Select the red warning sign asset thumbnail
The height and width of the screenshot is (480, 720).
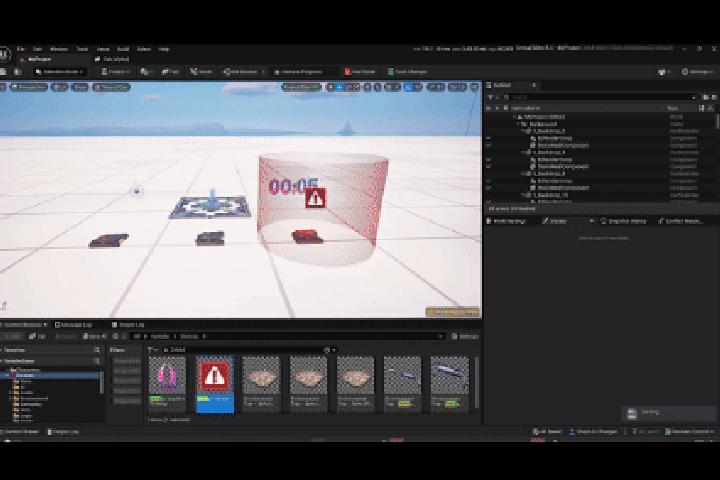215,376
